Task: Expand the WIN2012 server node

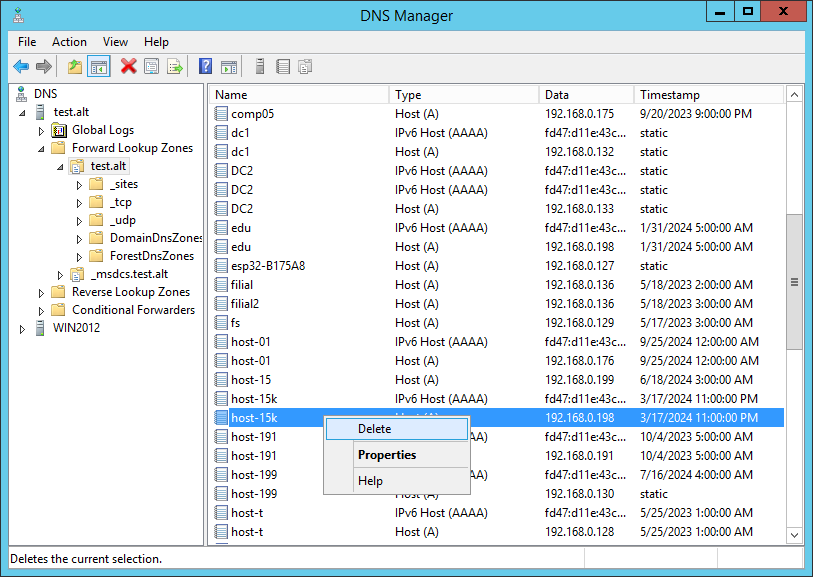Action: point(23,328)
